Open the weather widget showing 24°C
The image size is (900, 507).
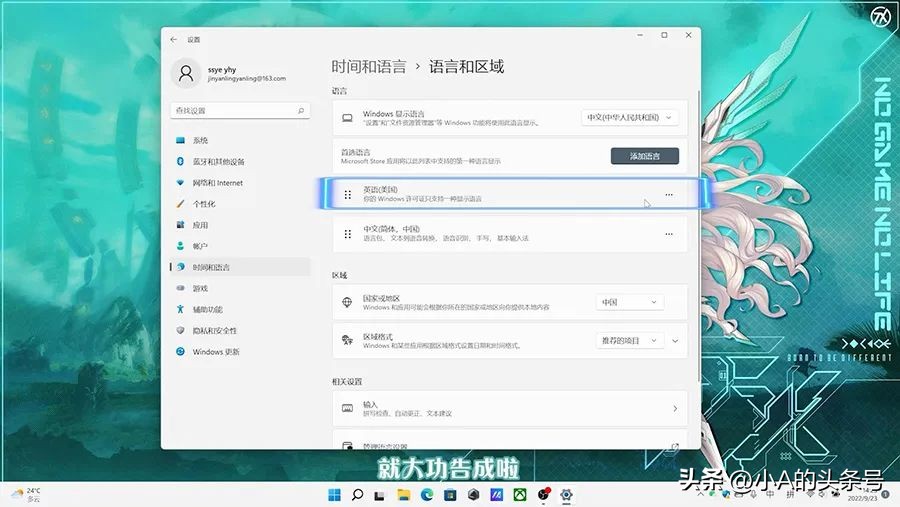click(26, 495)
